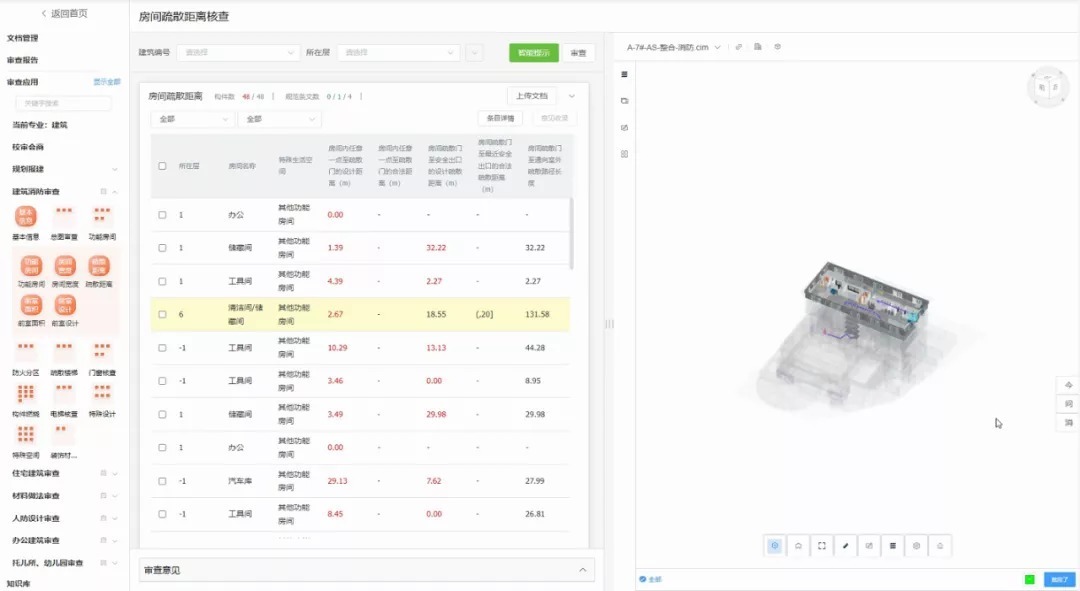Open the 前室面积 check icon
1080x591 pixels.
click(31, 305)
